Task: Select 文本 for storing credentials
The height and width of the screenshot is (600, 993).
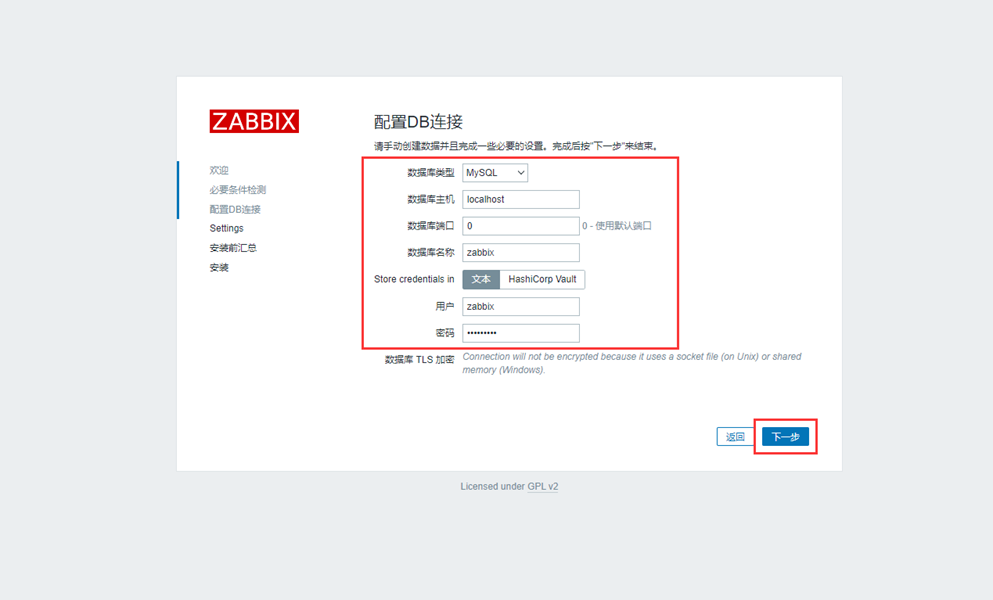Action: pyautogui.click(x=481, y=280)
